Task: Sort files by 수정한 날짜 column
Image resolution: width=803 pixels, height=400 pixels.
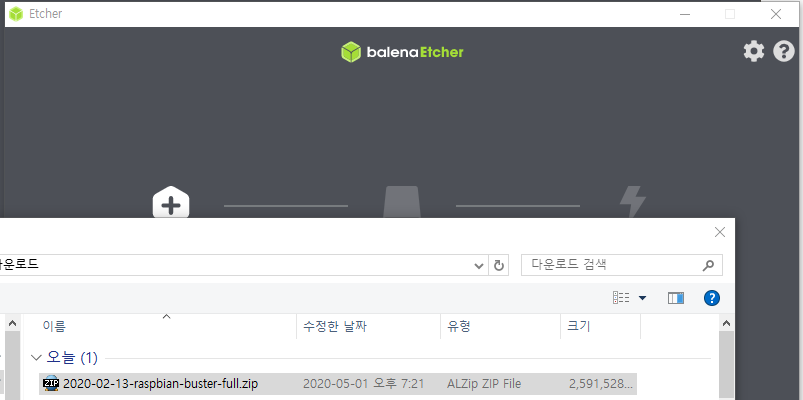Action: [x=368, y=326]
